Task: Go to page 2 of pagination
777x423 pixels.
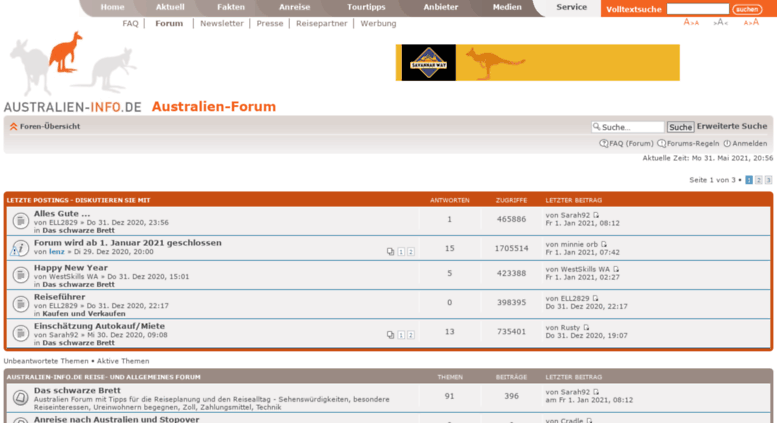Action: pyautogui.click(x=759, y=180)
